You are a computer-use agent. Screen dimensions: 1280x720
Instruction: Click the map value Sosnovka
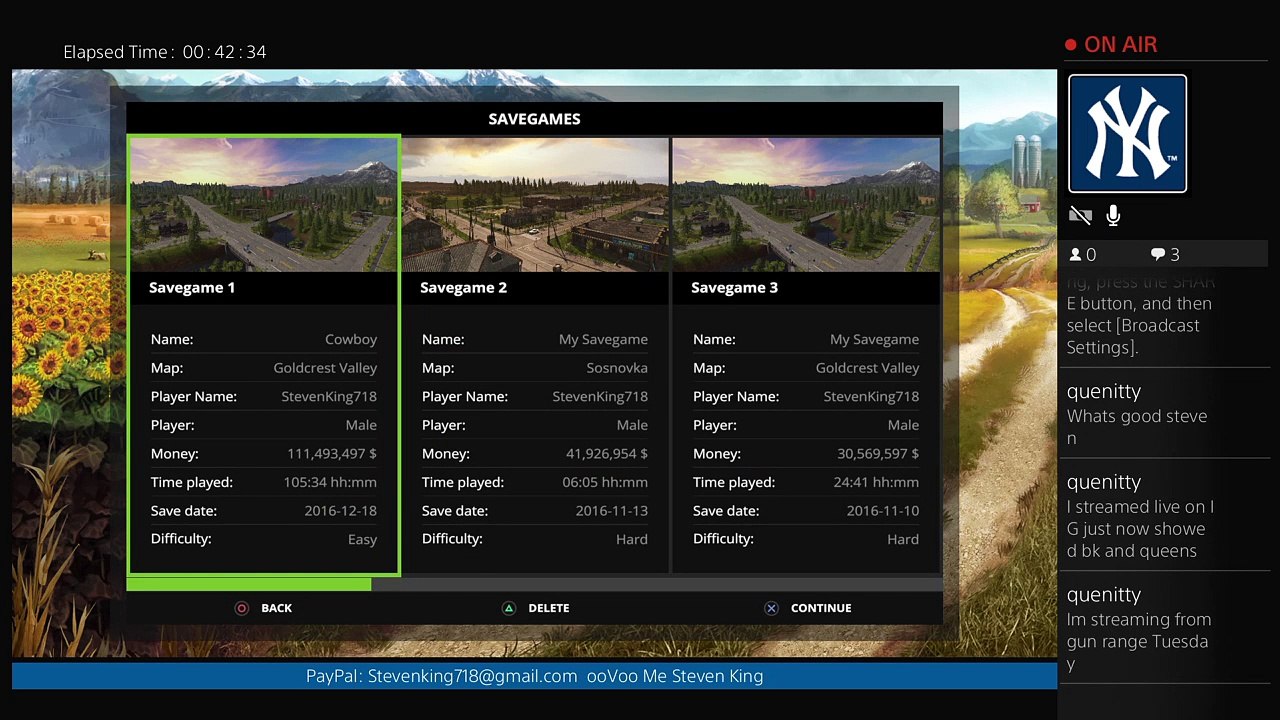[617, 368]
